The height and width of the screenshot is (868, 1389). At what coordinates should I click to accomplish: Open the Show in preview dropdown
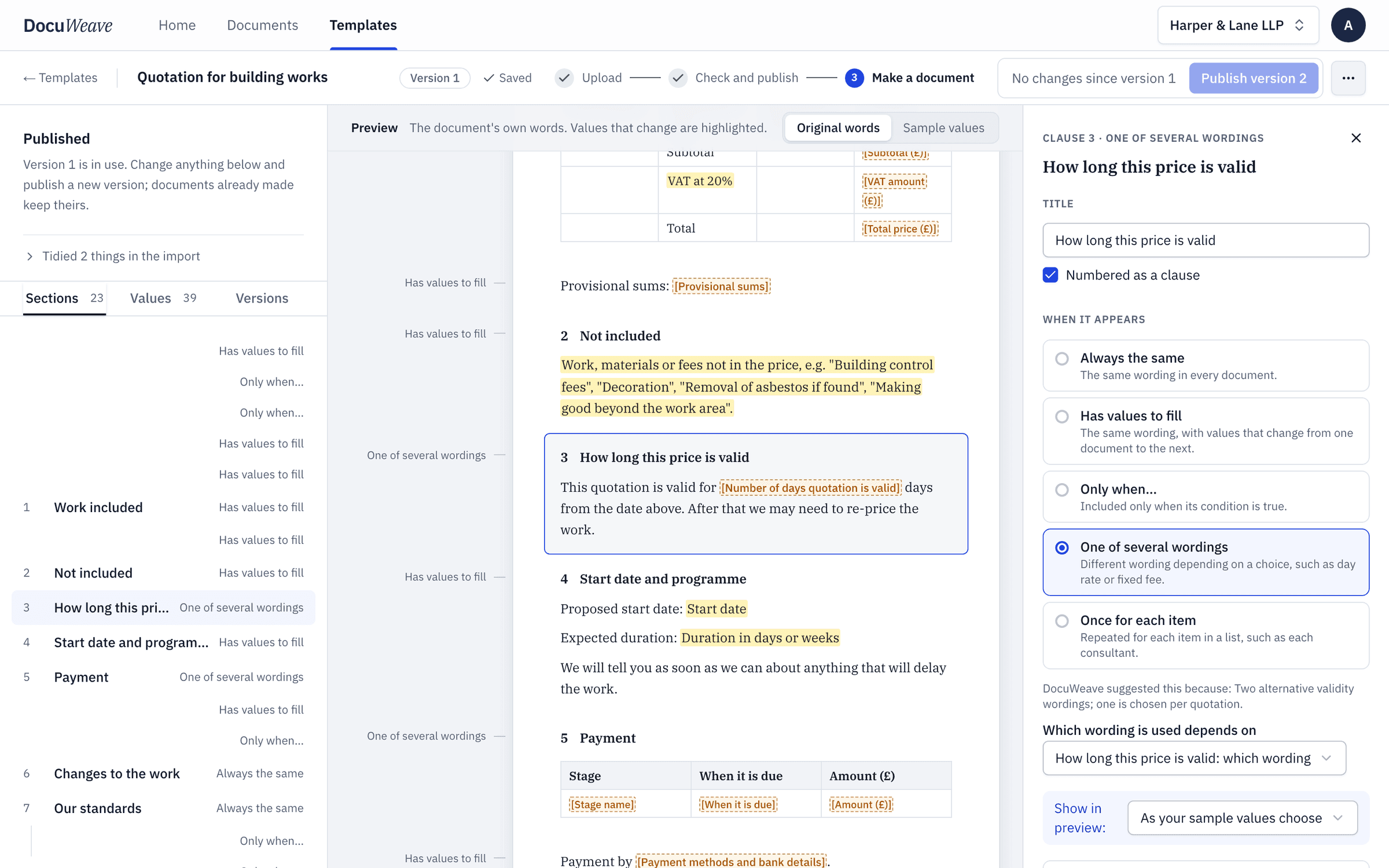[1242, 818]
